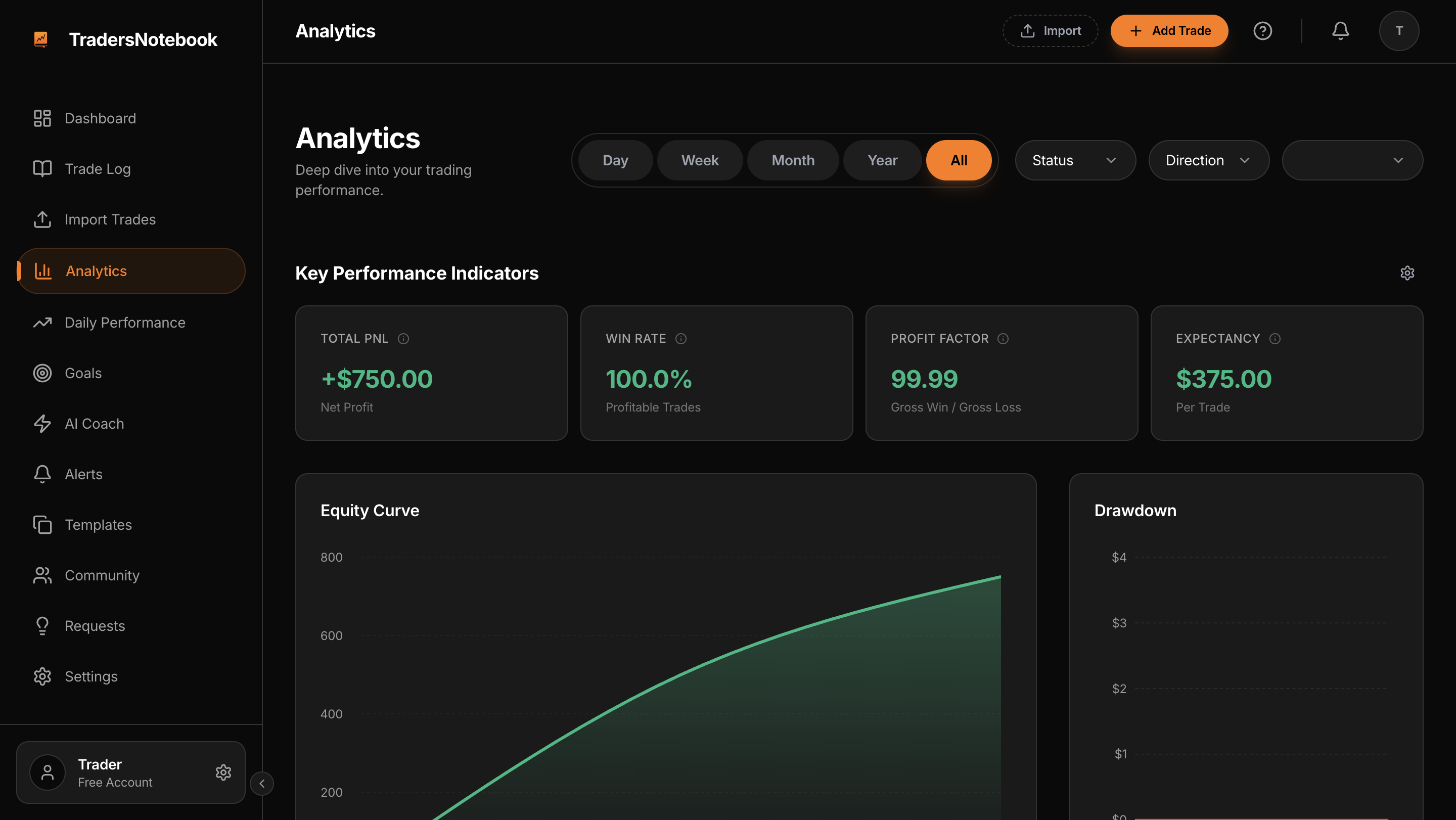
Task: Go to Trade Log in sidebar
Action: pyautogui.click(x=97, y=168)
